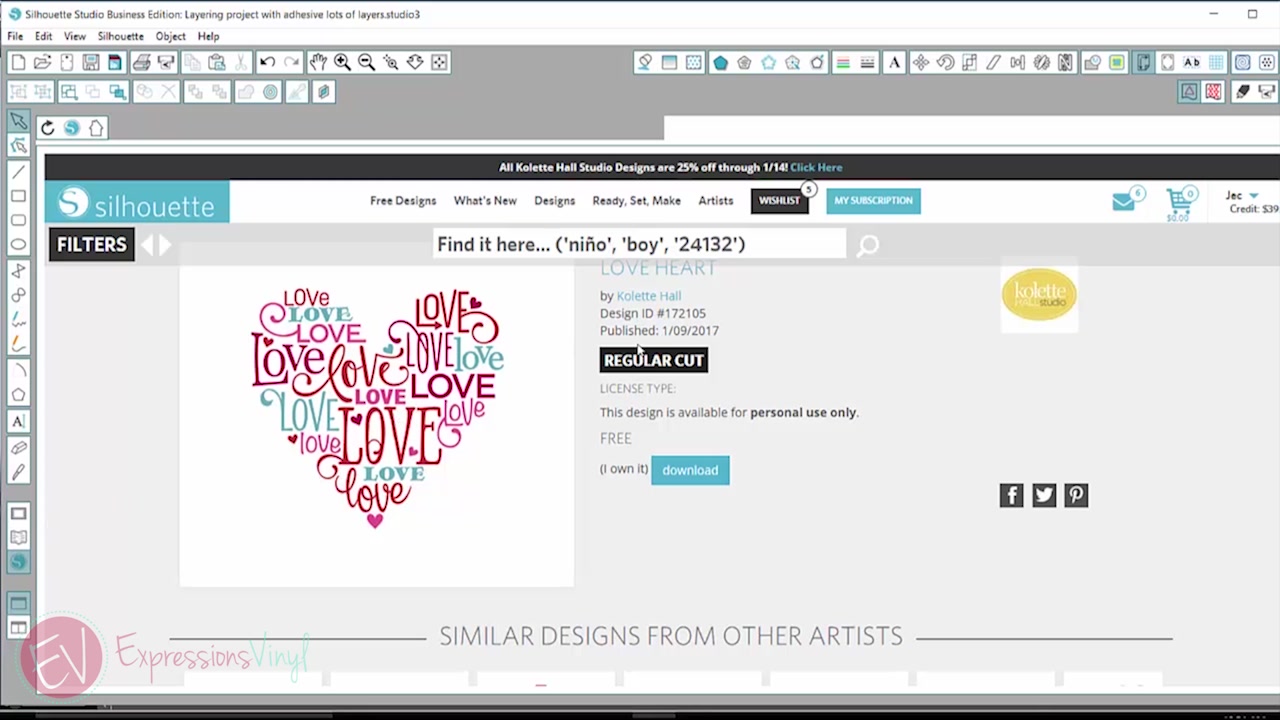Open the Library book icon in left toolbar
Image resolution: width=1280 pixels, height=720 pixels.
tap(18, 538)
